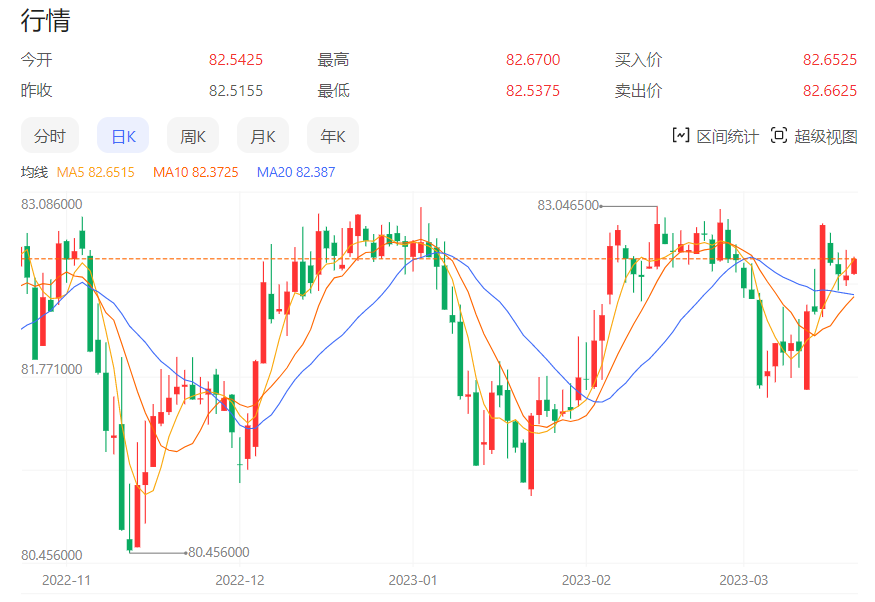Click the 83.046500 high price marker
The image size is (875, 602).
coord(568,205)
